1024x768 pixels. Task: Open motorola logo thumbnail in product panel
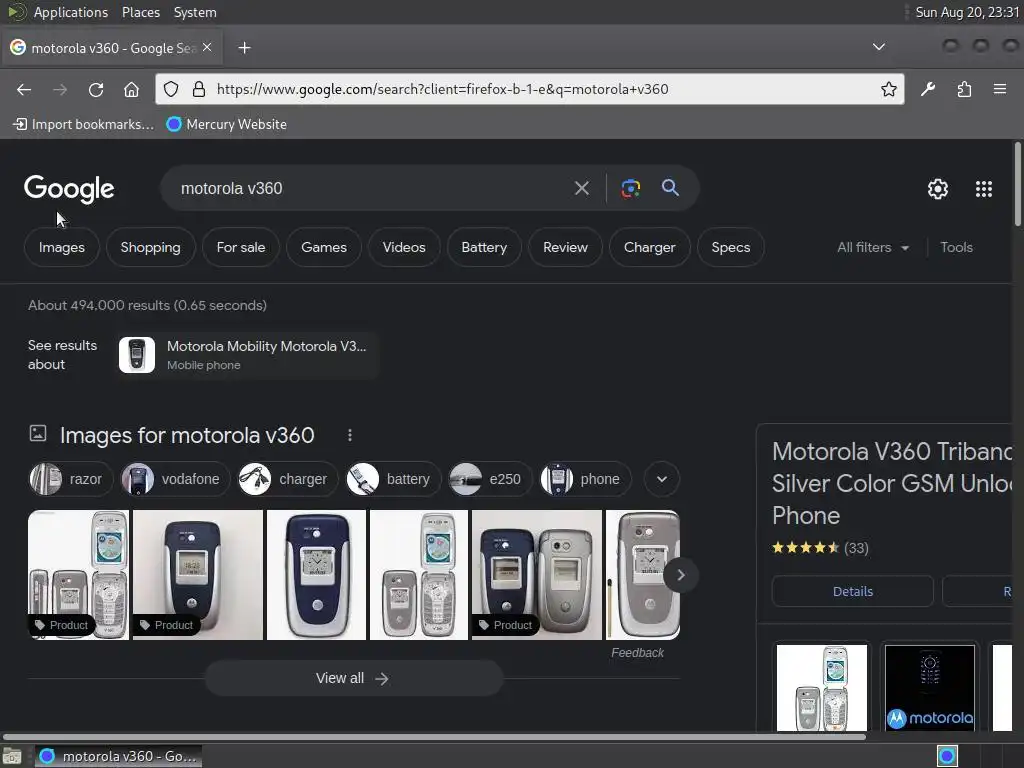tap(929, 688)
